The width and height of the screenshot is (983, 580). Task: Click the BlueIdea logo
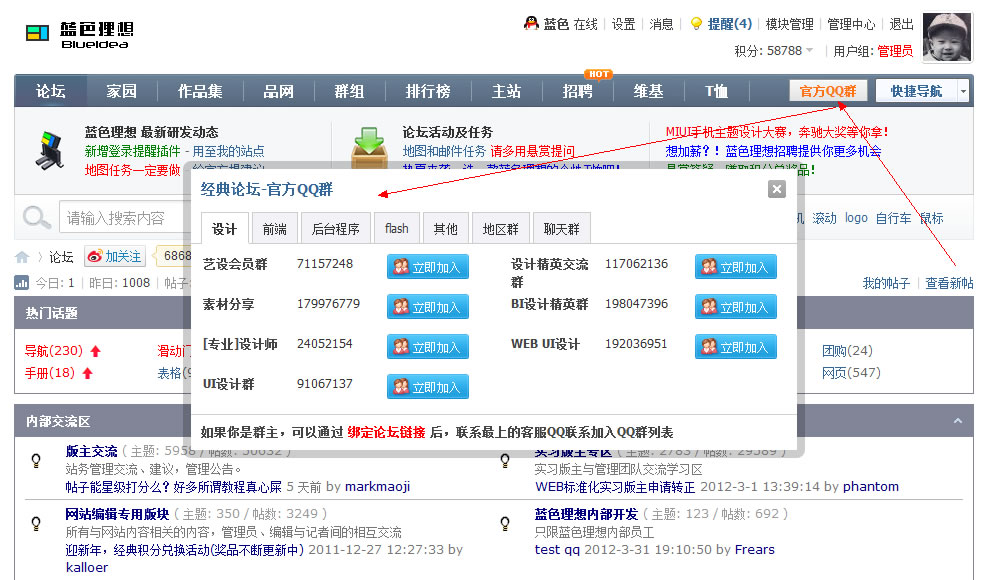coord(80,34)
